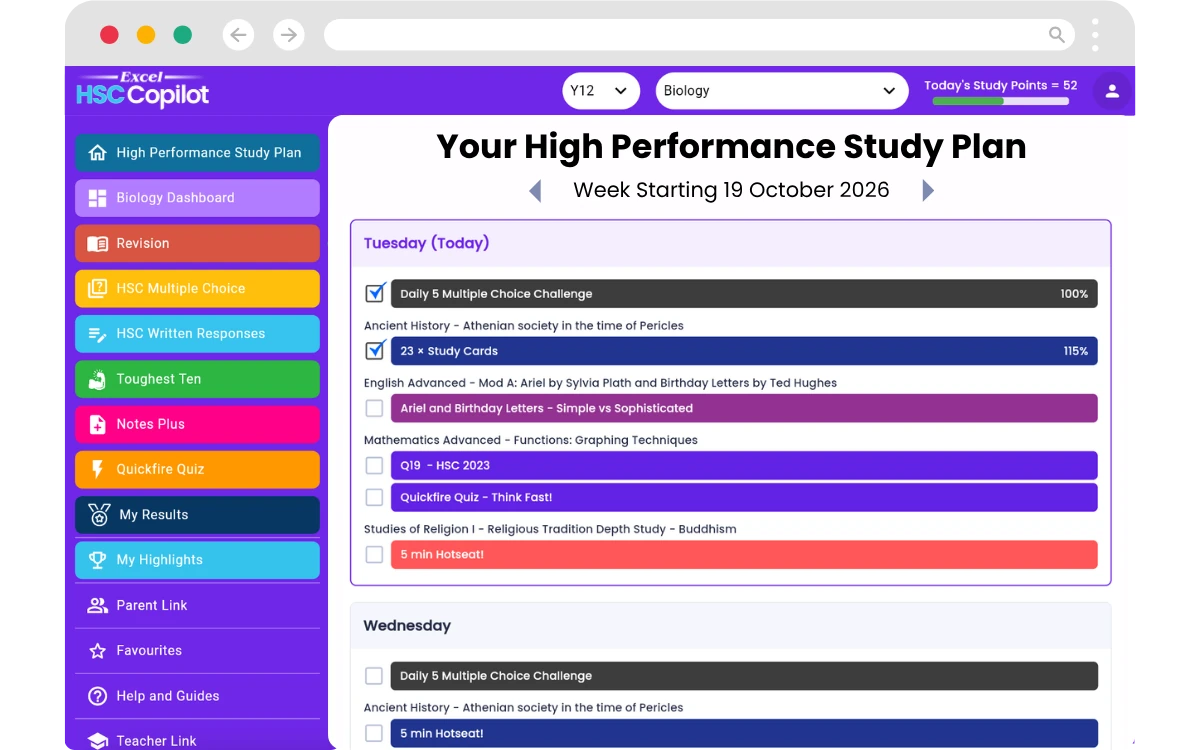Screen dimensions: 1200x750
Task: Click the HSC Written Responses pencil icon
Action: (97, 334)
